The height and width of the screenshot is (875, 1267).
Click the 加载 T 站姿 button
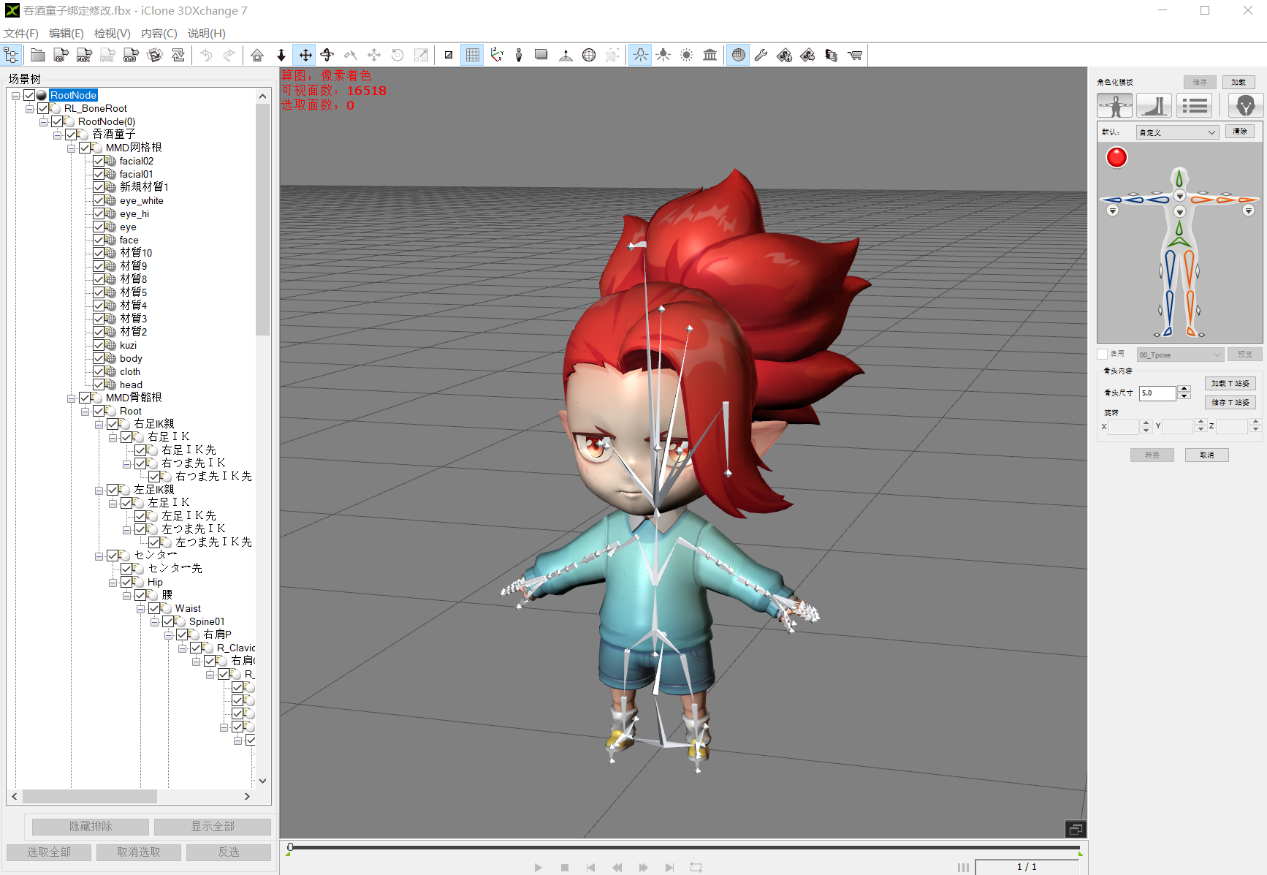[1230, 383]
